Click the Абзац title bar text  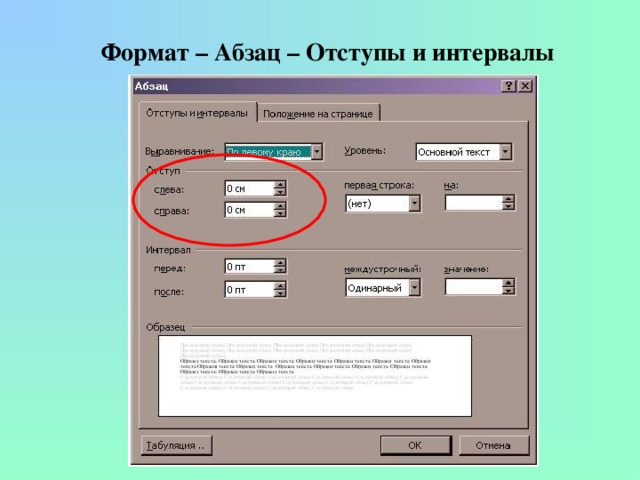[151, 86]
